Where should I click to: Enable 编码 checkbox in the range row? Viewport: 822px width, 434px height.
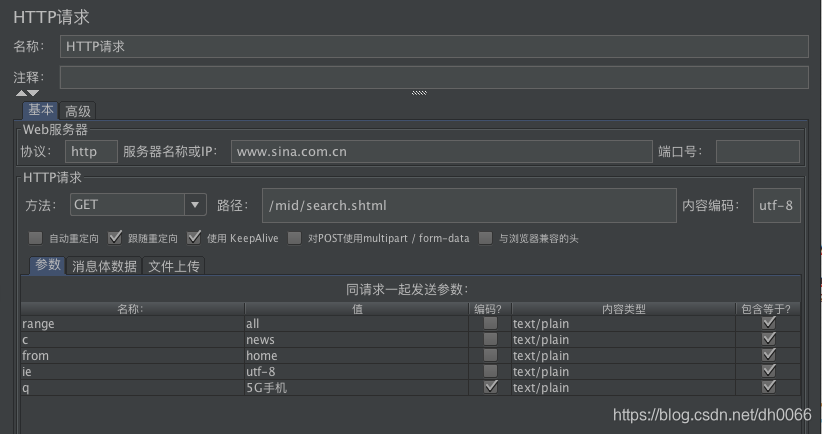(490, 323)
